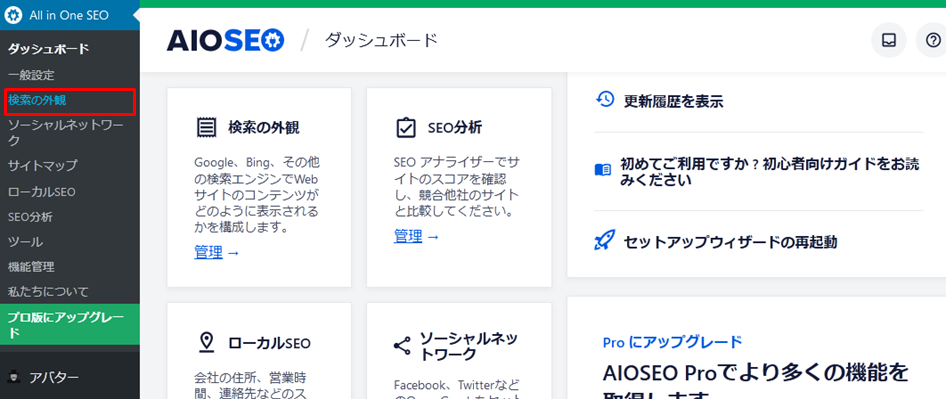
Task: Click the SEO分析 clipboard check icon
Action: tap(405, 128)
